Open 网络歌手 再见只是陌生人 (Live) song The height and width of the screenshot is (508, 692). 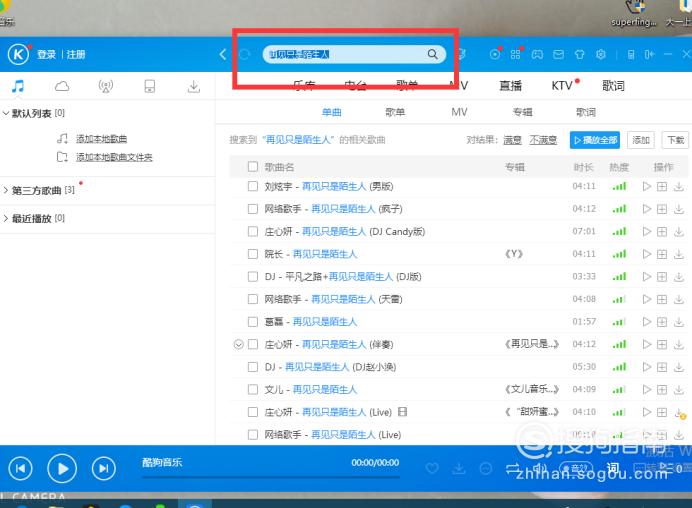point(333,435)
